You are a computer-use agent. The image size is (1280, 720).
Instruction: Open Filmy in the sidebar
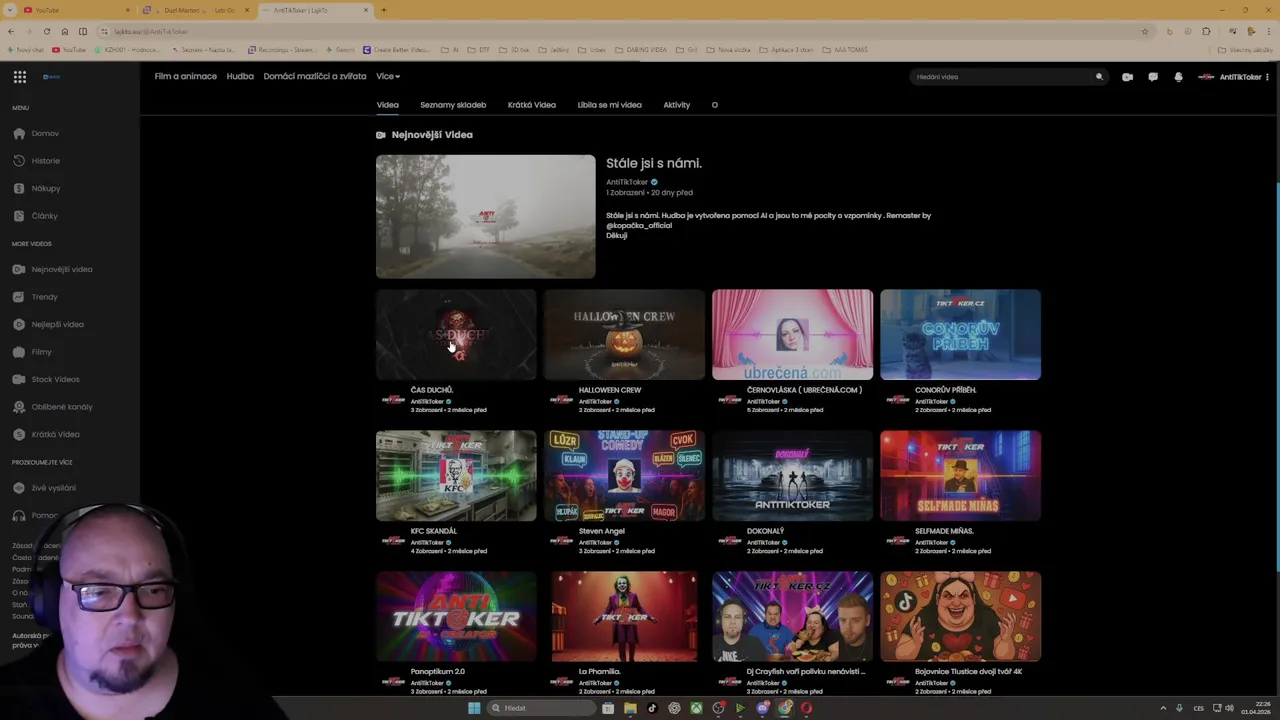[33, 352]
